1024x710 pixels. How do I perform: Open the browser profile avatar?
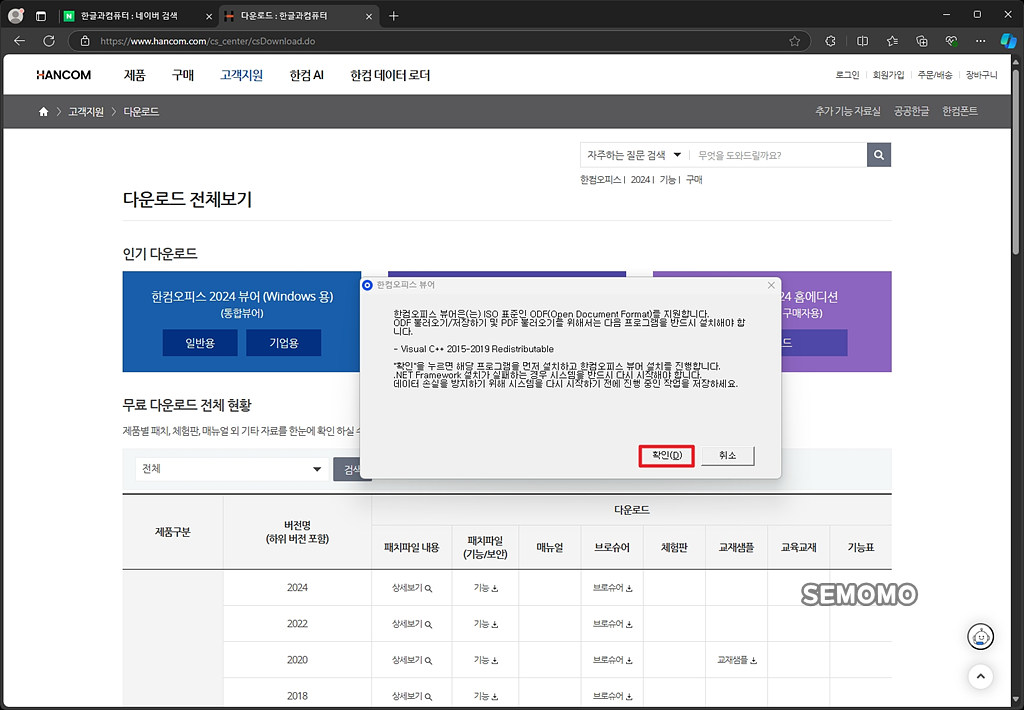[x=16, y=16]
